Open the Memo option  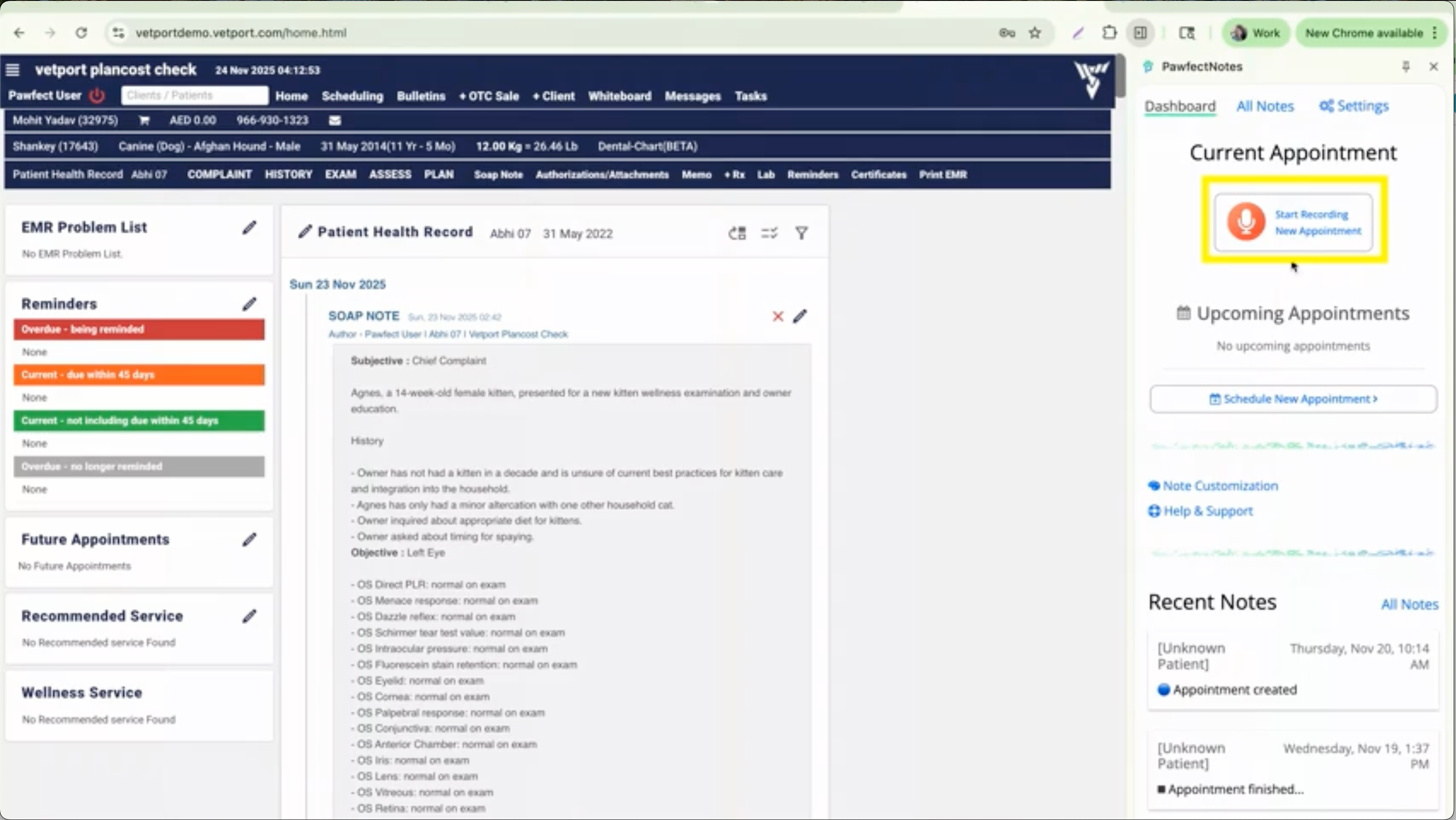click(x=696, y=174)
